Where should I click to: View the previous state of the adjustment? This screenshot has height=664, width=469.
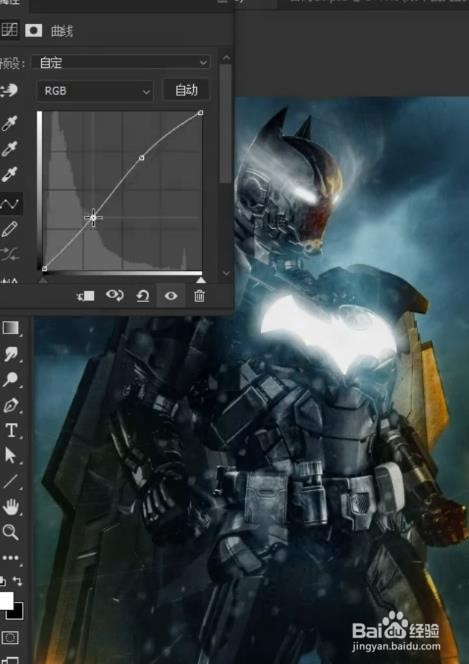114,295
